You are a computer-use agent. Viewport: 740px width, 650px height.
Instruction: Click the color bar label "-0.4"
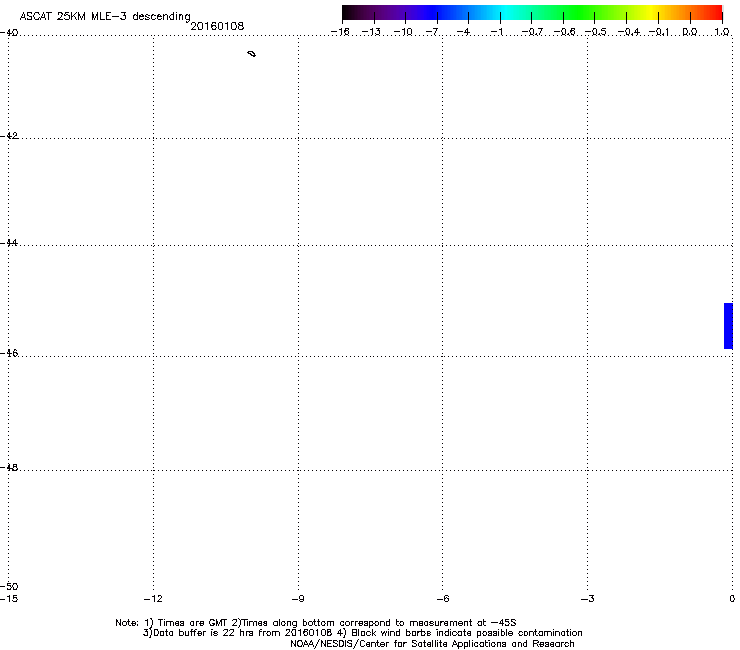pos(629,32)
